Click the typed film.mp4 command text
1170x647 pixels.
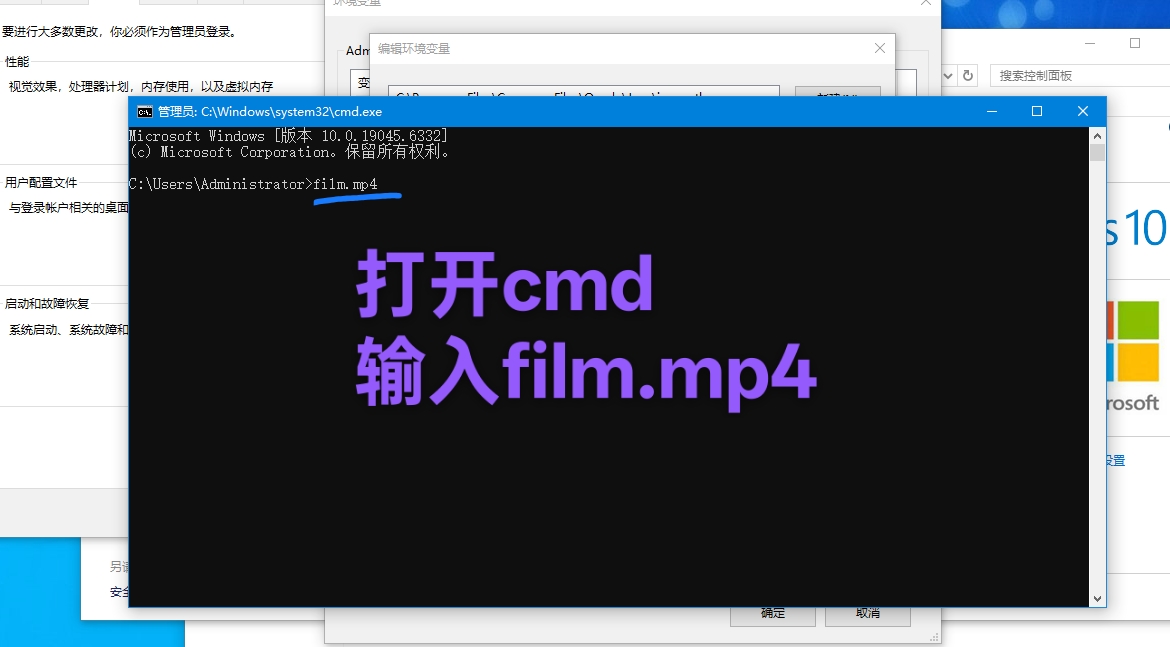[345, 184]
